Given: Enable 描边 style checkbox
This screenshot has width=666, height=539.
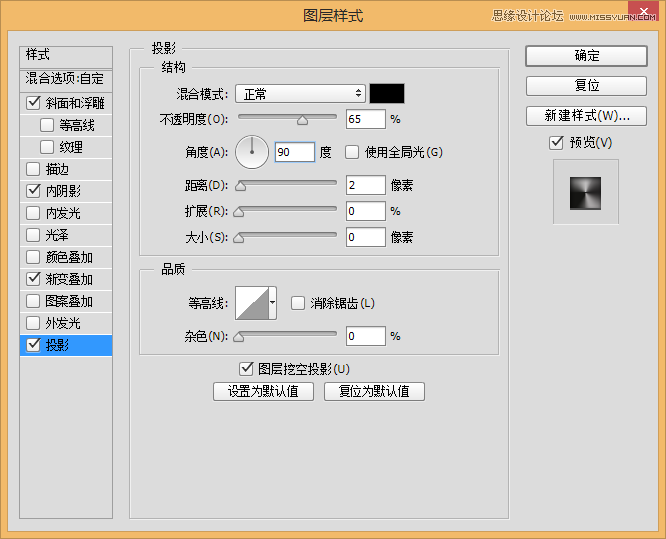Looking at the screenshot, I should [33, 169].
